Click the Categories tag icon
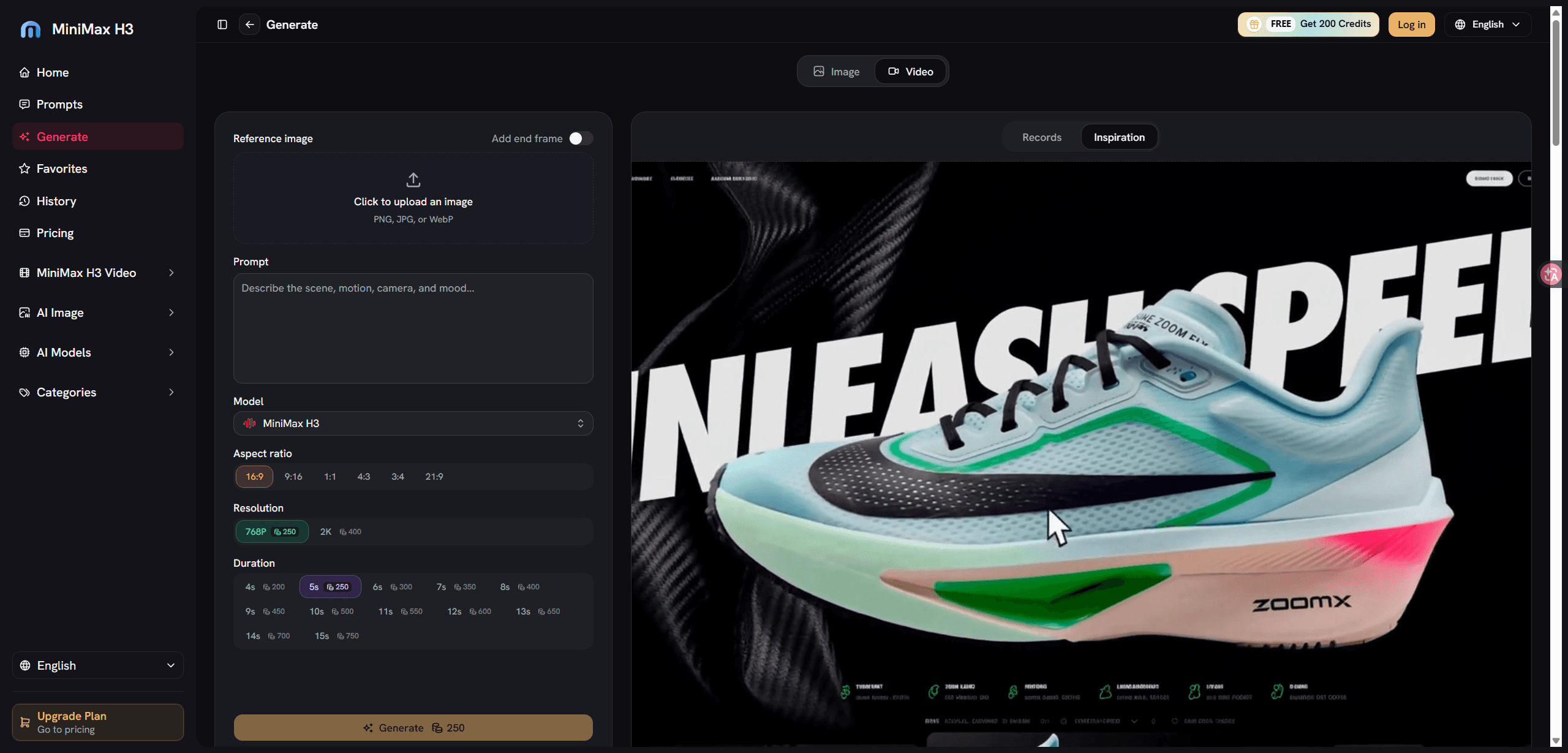Image resolution: width=1568 pixels, height=753 pixels. tap(24, 392)
